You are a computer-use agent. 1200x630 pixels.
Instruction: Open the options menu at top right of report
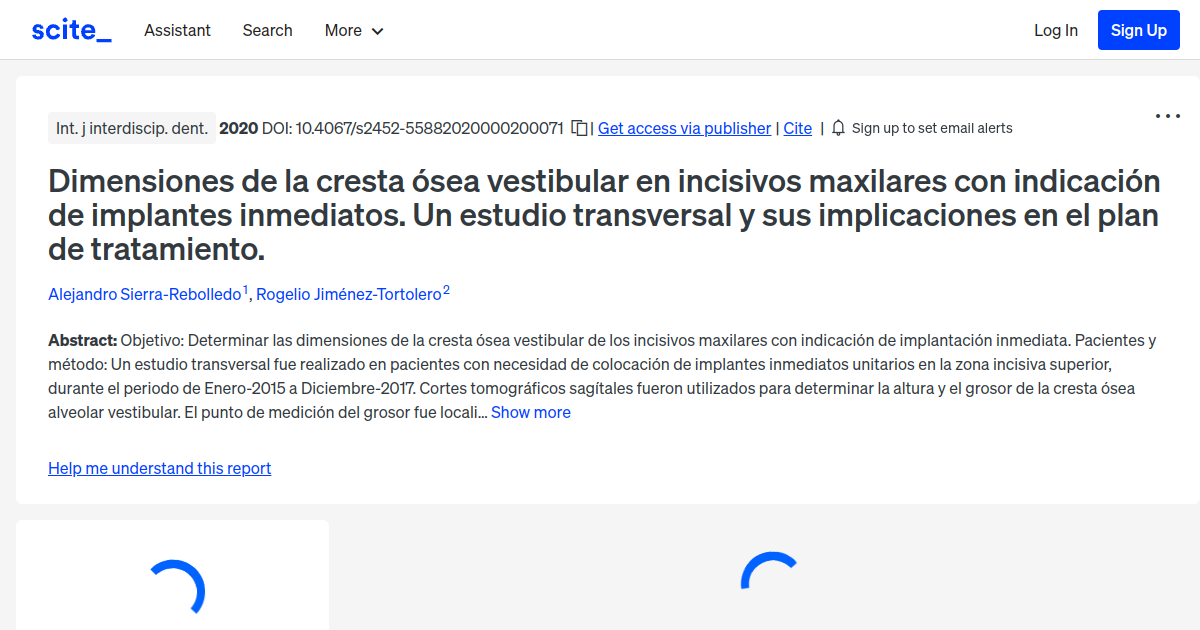pos(1167,116)
